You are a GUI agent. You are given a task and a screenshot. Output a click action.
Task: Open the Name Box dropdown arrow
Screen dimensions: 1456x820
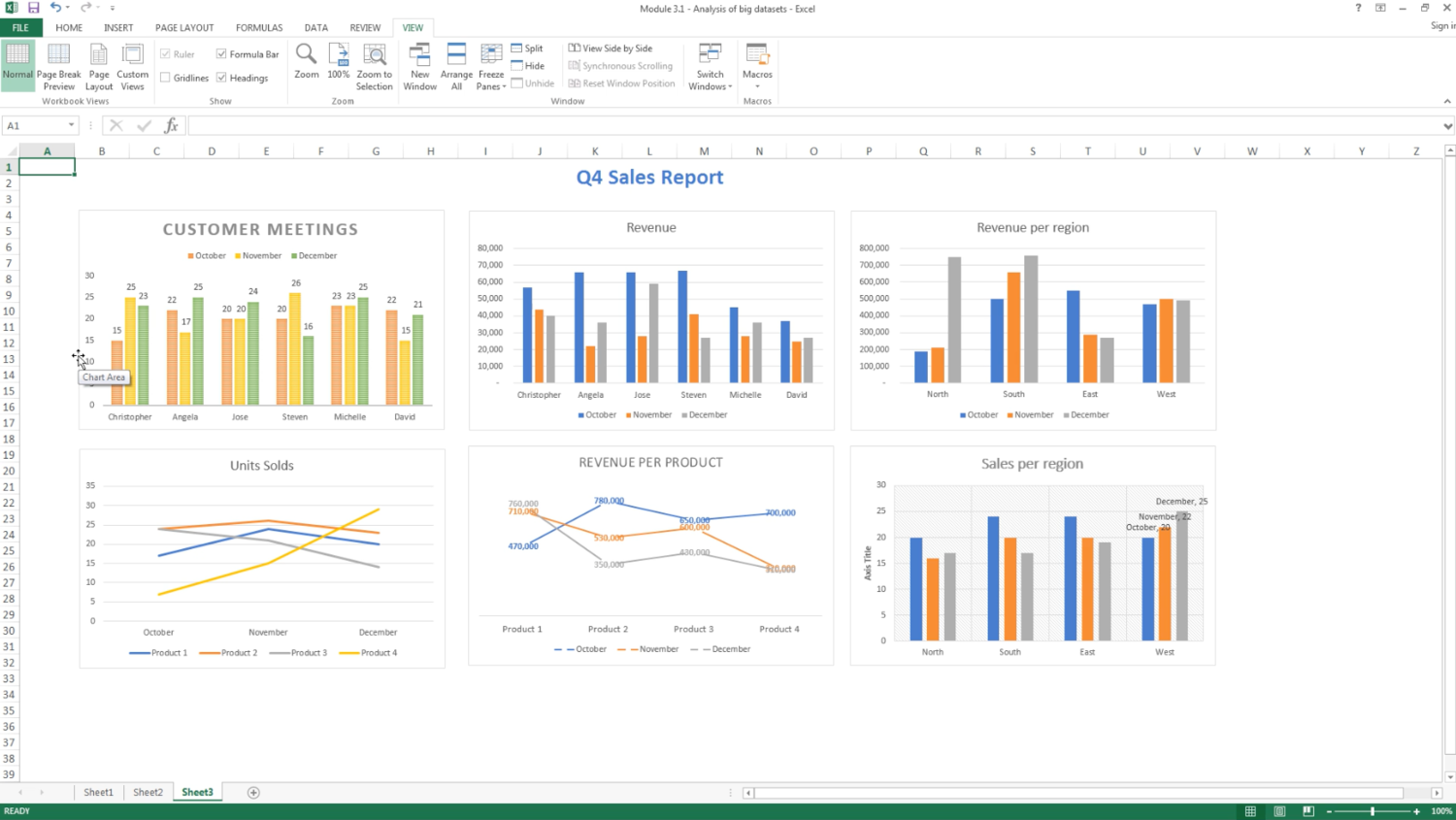[x=71, y=125]
